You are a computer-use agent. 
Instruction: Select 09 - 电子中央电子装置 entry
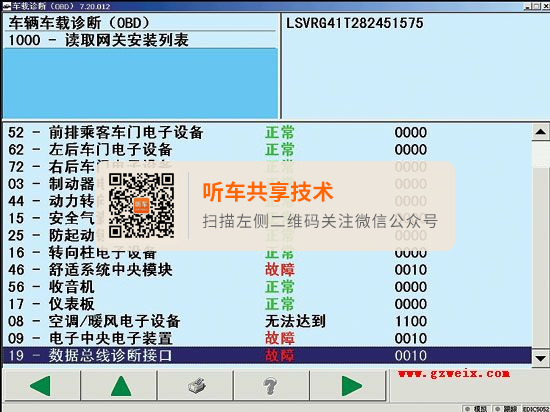tap(267, 338)
